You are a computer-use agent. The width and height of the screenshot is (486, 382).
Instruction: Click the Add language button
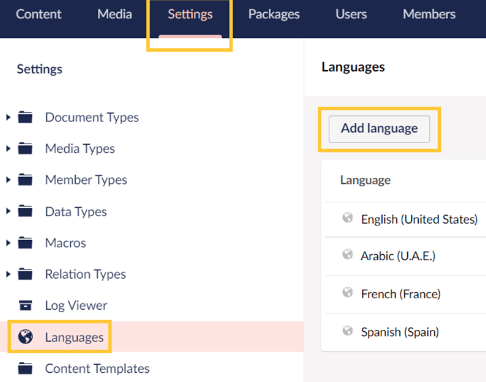tap(379, 129)
